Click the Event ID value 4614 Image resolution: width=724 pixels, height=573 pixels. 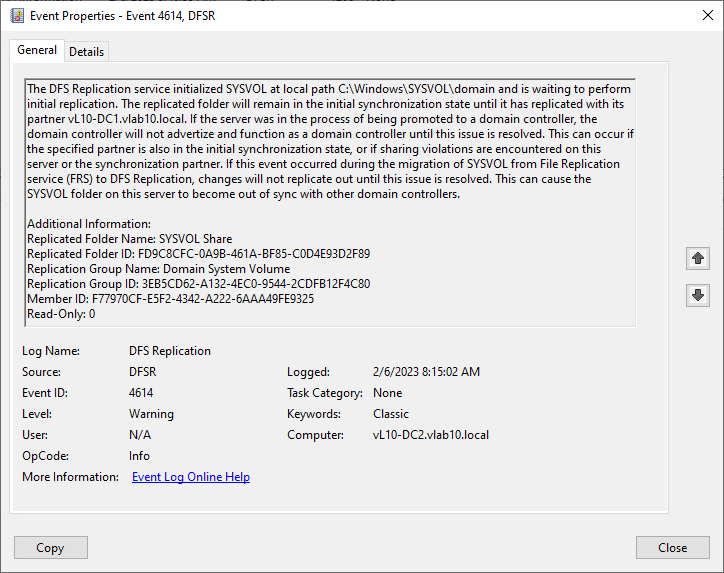point(141,393)
